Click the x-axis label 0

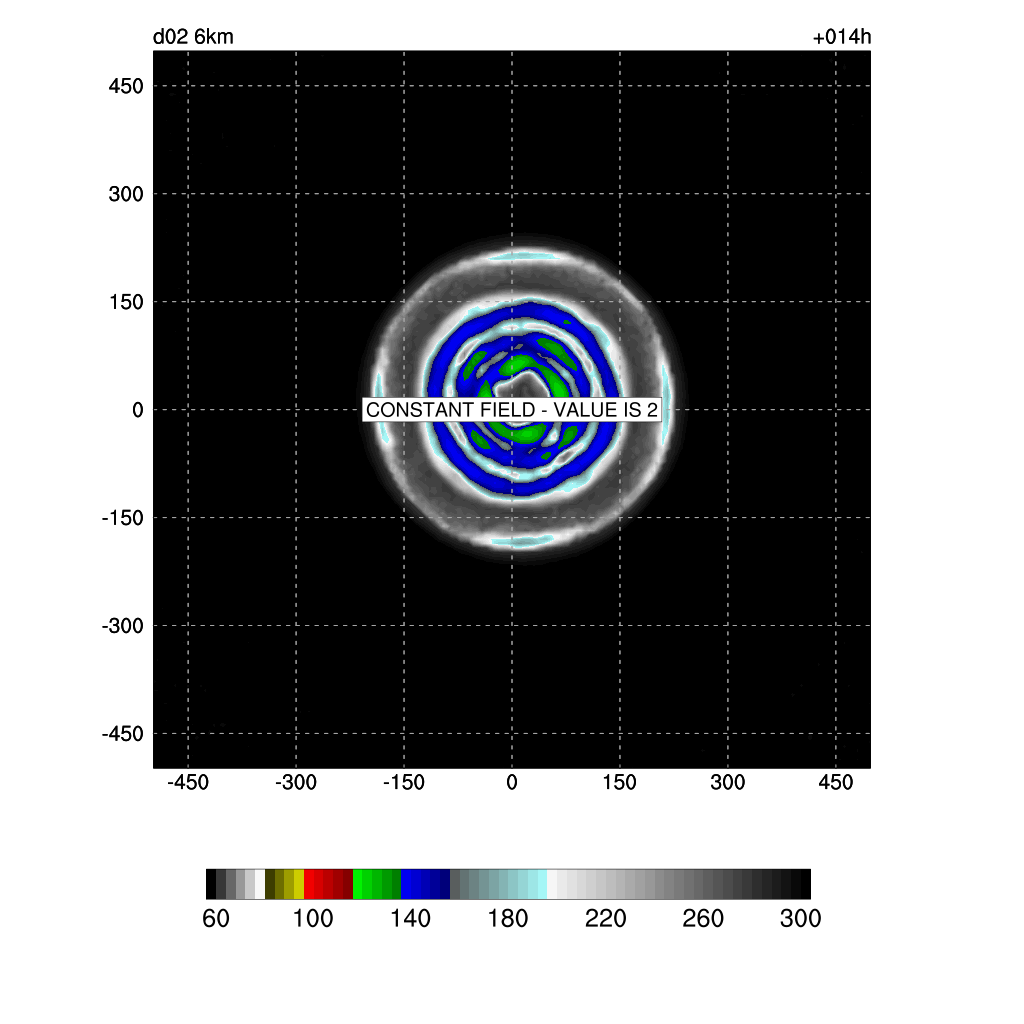(512, 782)
